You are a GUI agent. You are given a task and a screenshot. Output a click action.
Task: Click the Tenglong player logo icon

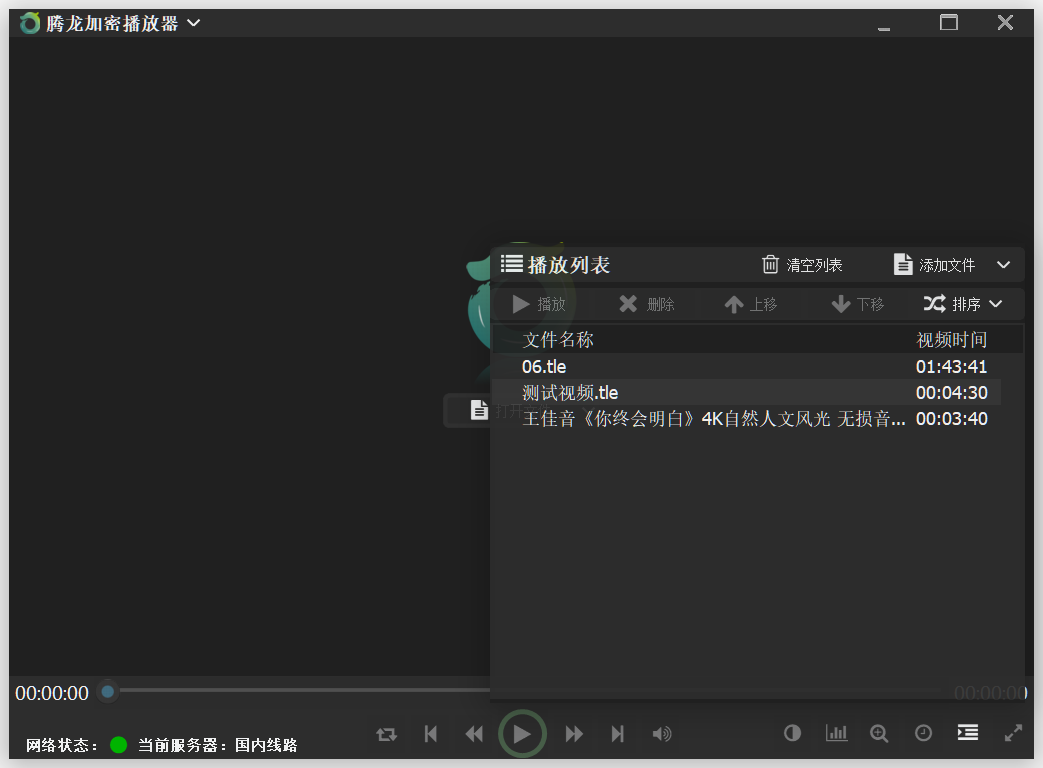(x=30, y=23)
